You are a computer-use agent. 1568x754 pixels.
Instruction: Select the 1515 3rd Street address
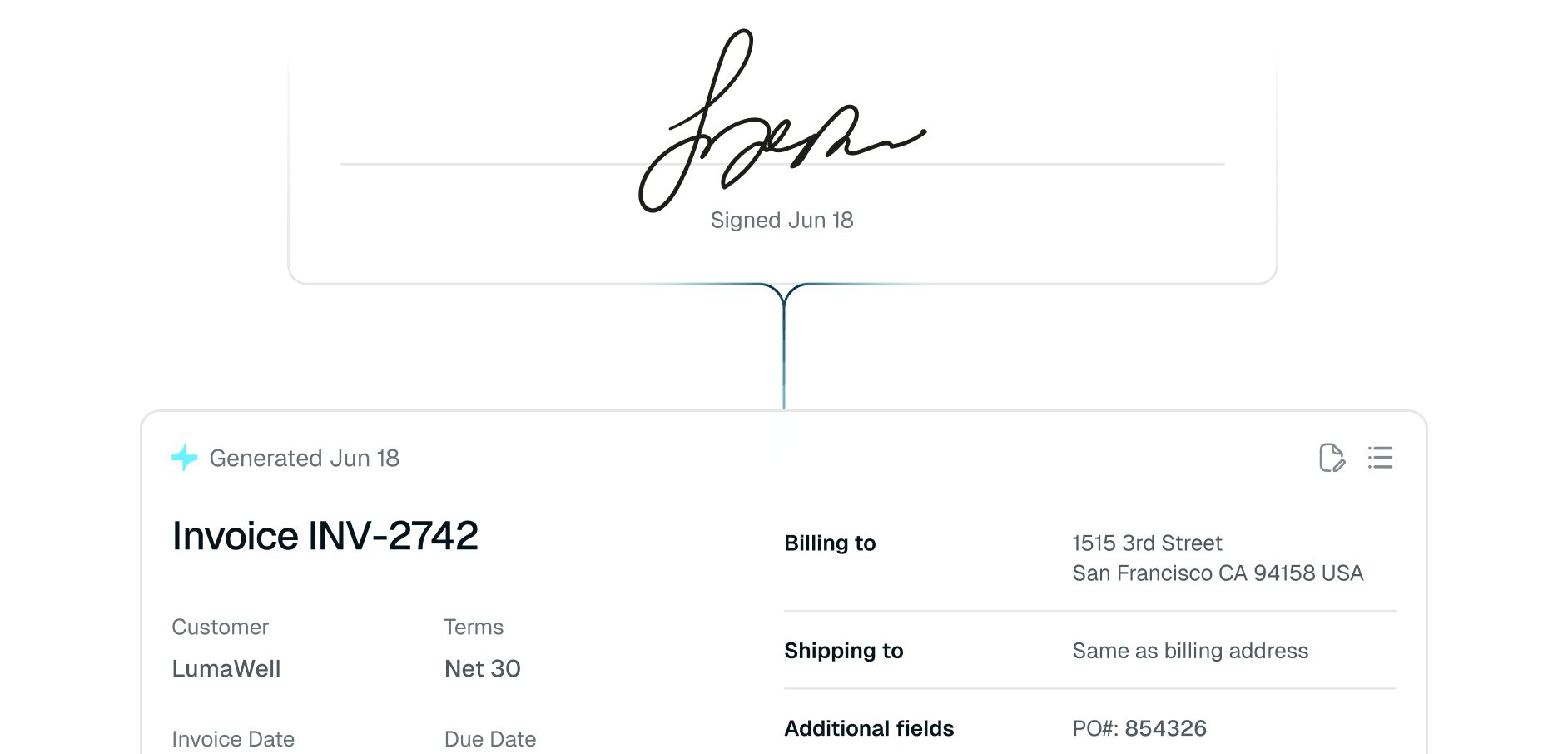point(1147,543)
